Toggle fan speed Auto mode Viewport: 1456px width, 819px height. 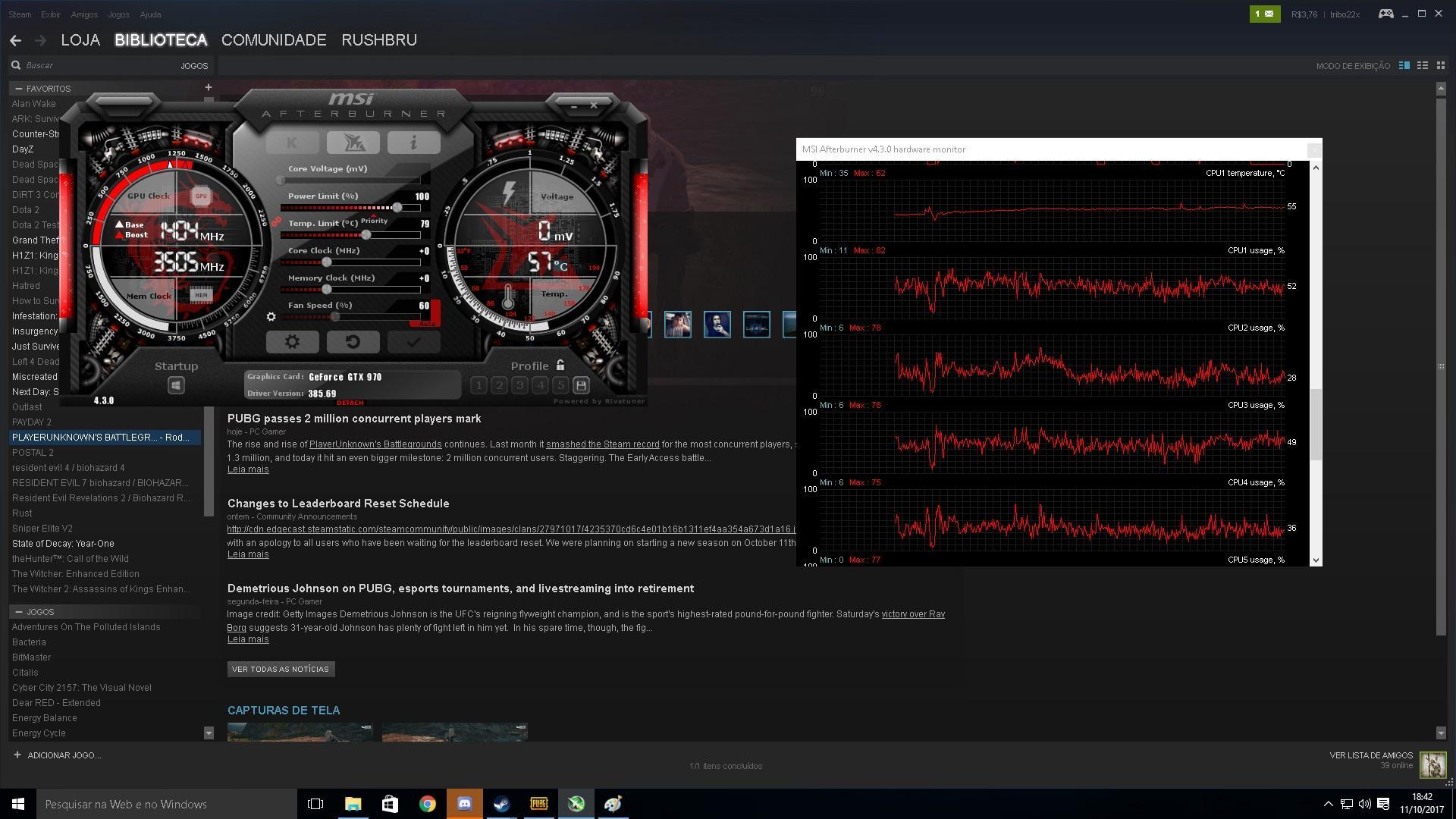(428, 324)
